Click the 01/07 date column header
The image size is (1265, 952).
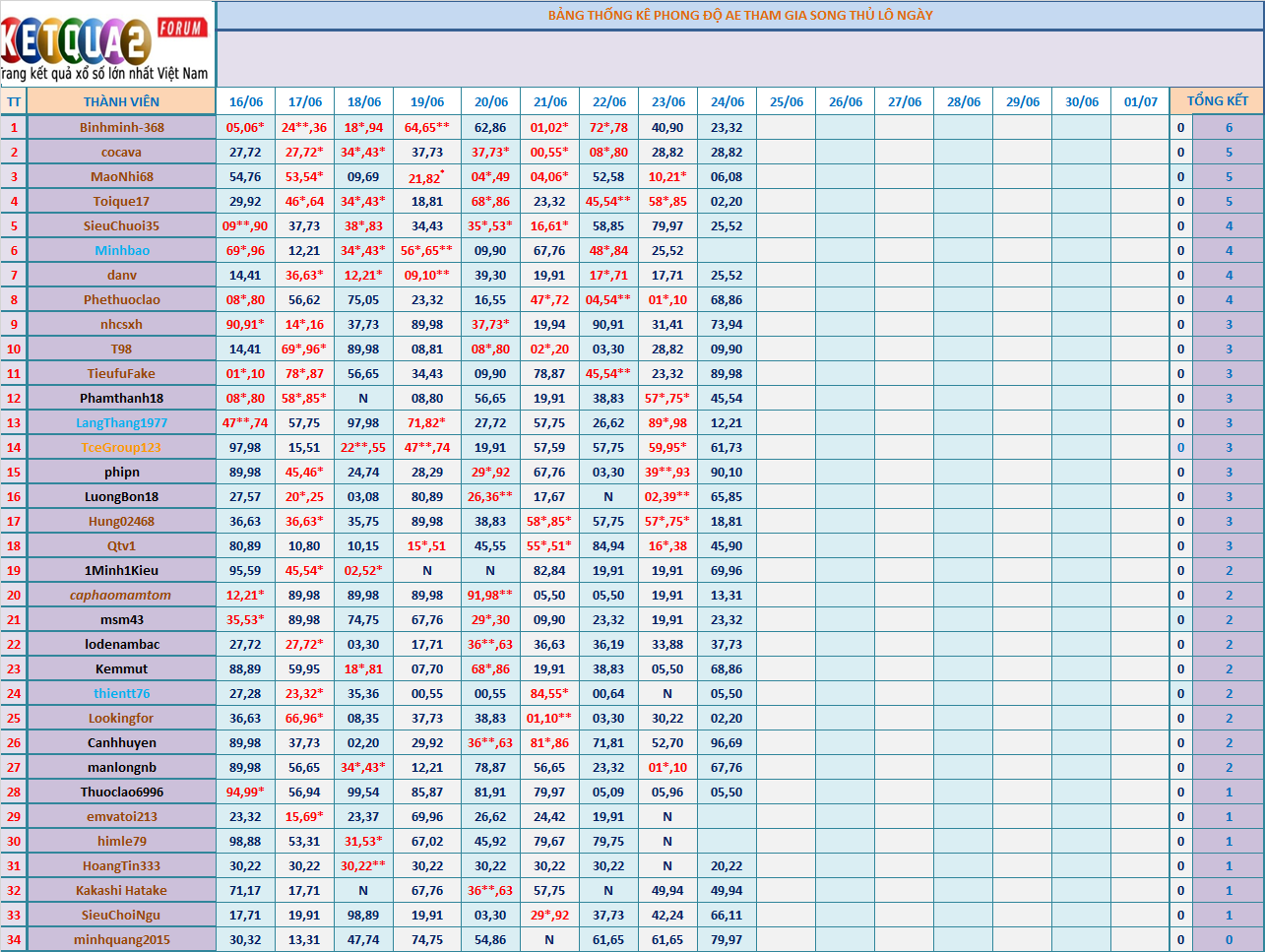tap(1140, 101)
